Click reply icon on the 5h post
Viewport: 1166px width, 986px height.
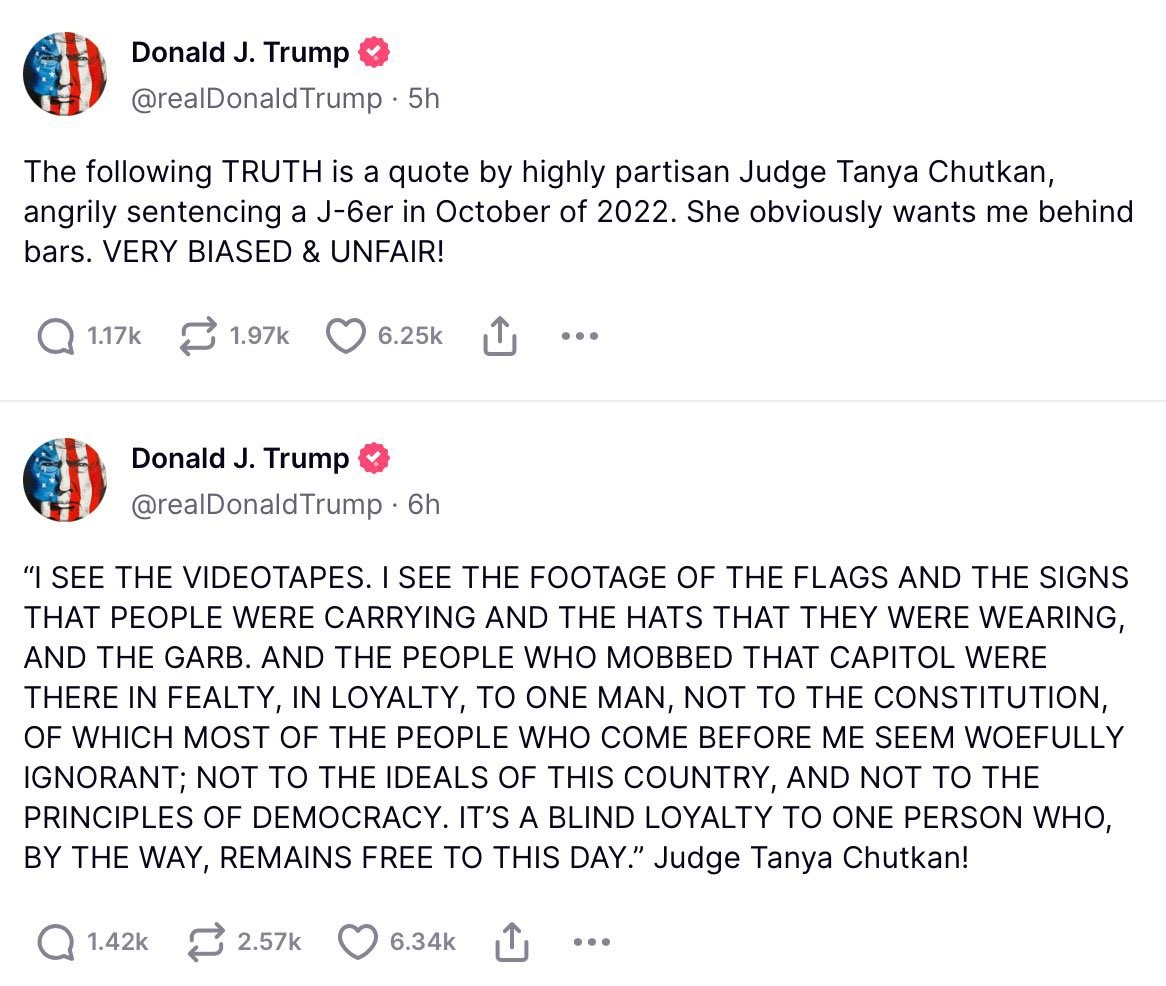56,336
